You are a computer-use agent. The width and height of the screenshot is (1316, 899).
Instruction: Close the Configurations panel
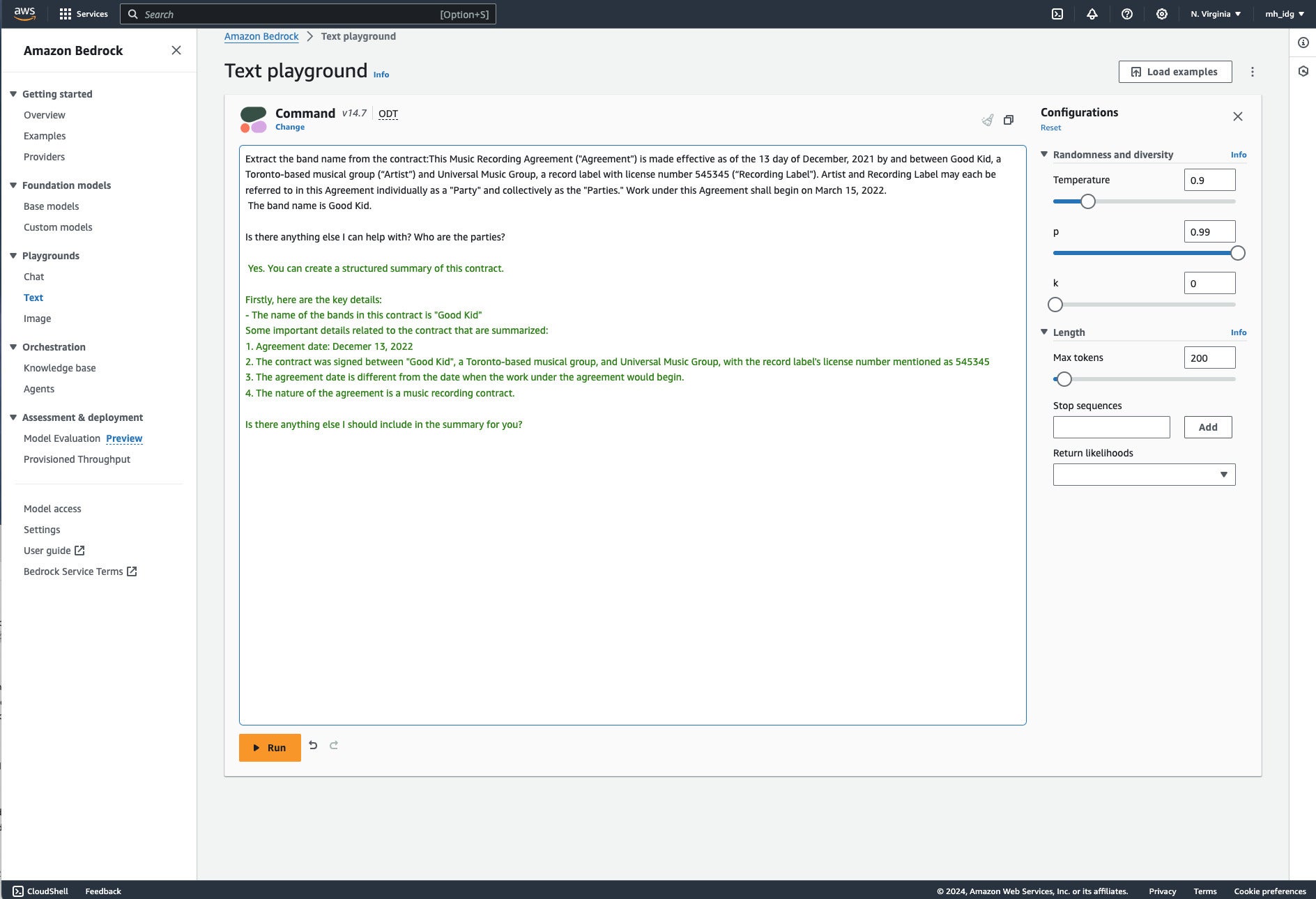1238,116
